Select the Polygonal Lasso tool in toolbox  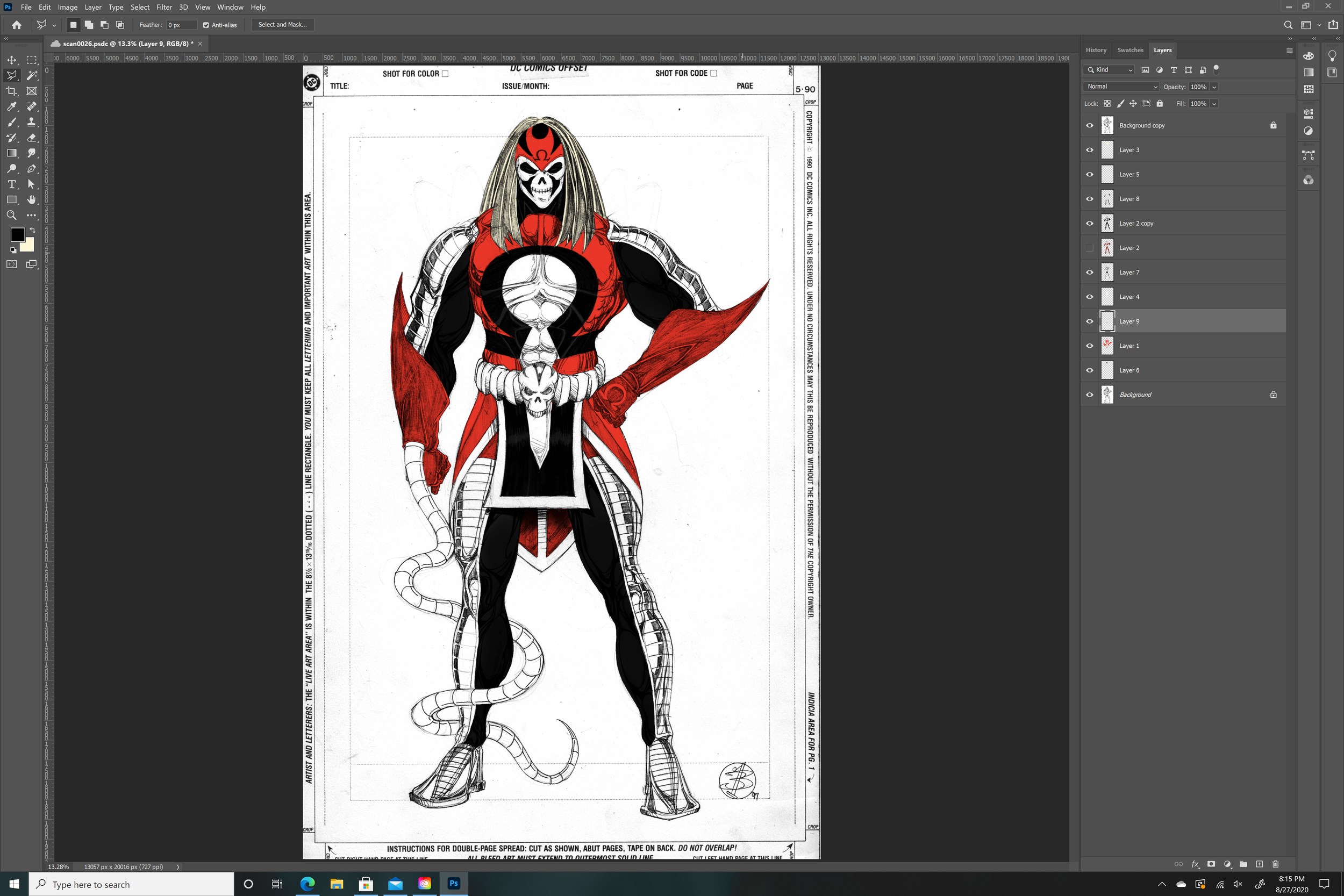[11, 75]
